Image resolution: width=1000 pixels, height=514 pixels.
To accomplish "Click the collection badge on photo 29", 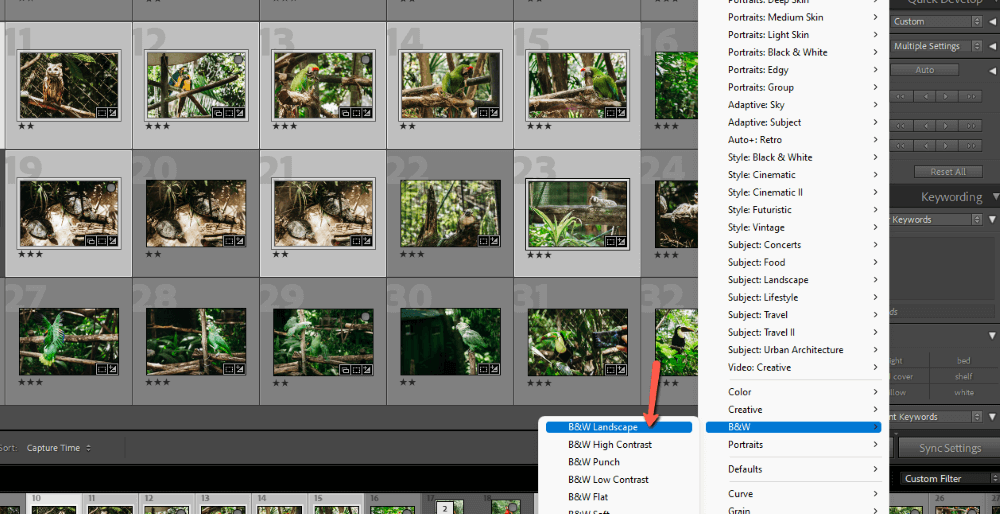I will [346, 369].
